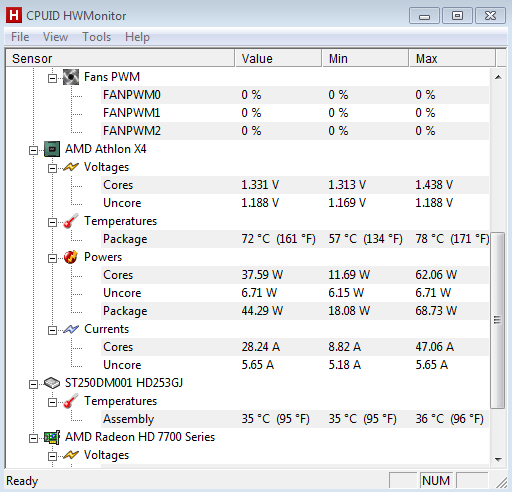The width and height of the screenshot is (512, 492).
Task: Open the Help menu
Action: (137, 37)
